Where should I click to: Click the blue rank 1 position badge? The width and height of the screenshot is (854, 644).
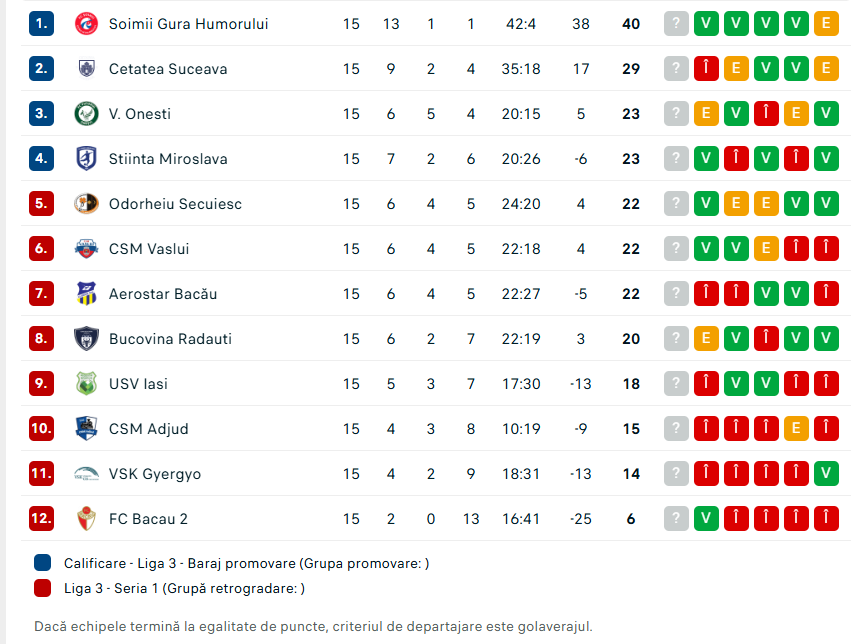[41, 23]
